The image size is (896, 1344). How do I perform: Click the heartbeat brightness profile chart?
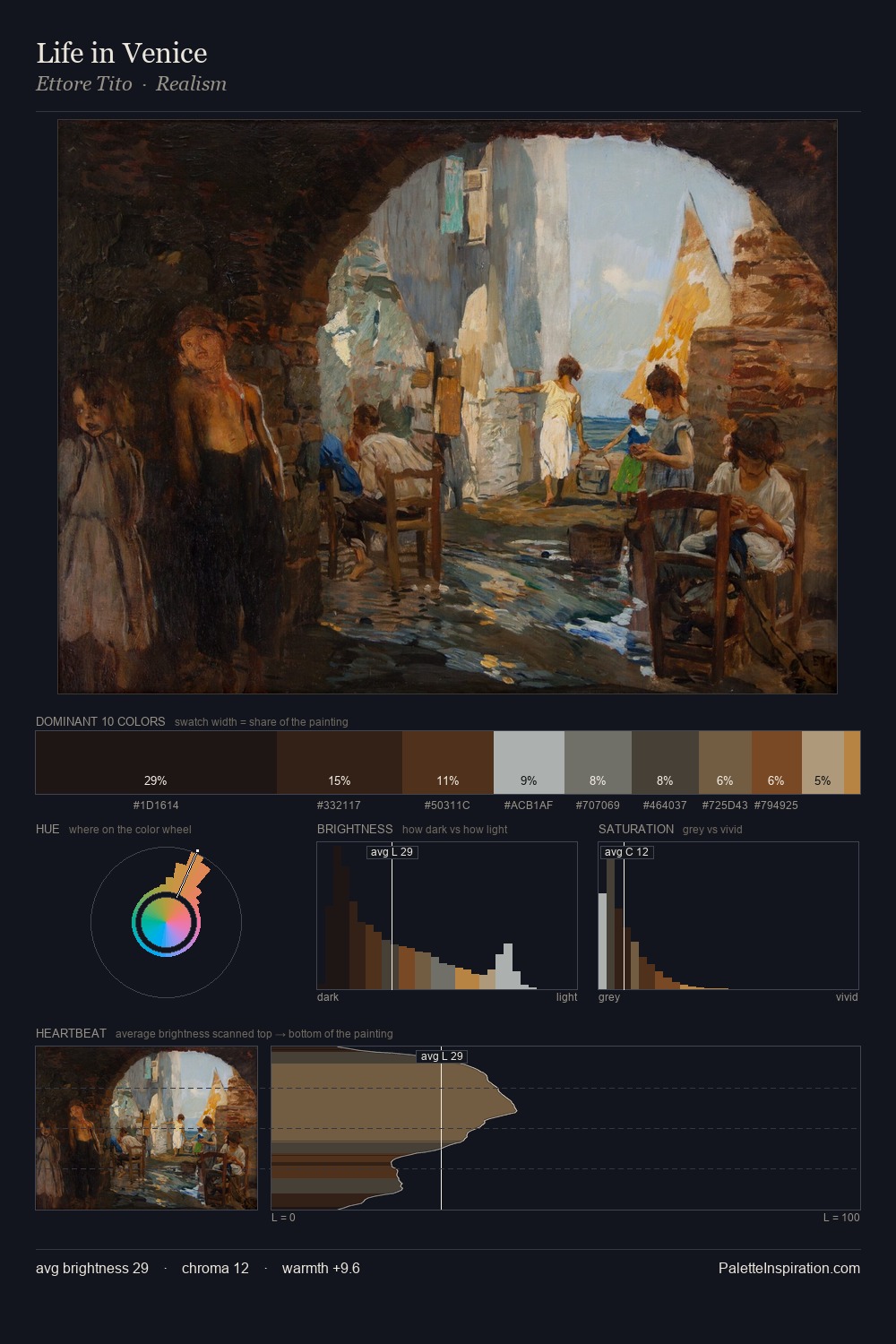(565, 1128)
